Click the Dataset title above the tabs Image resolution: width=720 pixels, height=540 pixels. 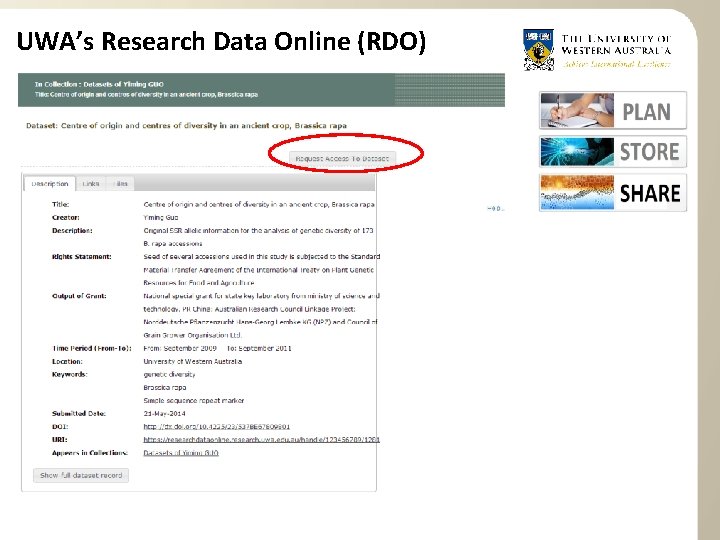point(186,125)
